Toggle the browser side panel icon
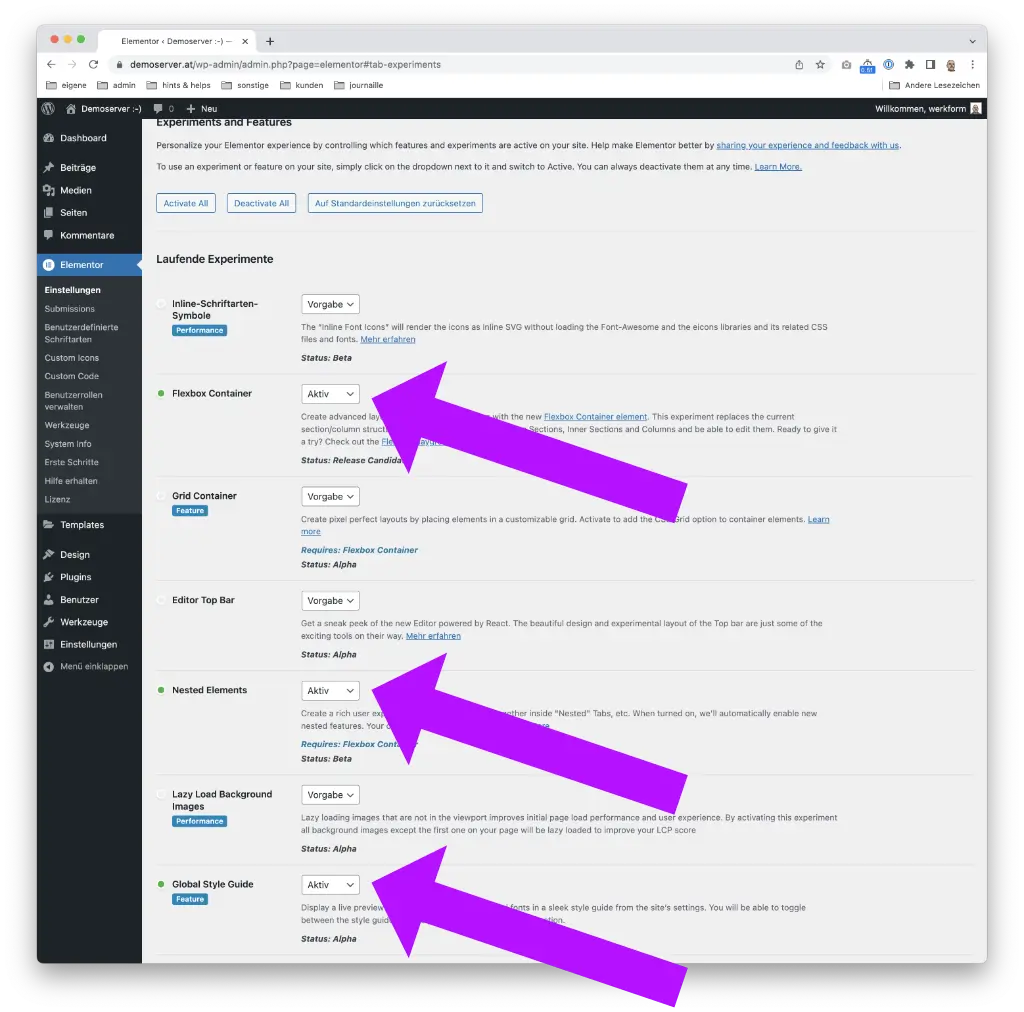 point(930,64)
